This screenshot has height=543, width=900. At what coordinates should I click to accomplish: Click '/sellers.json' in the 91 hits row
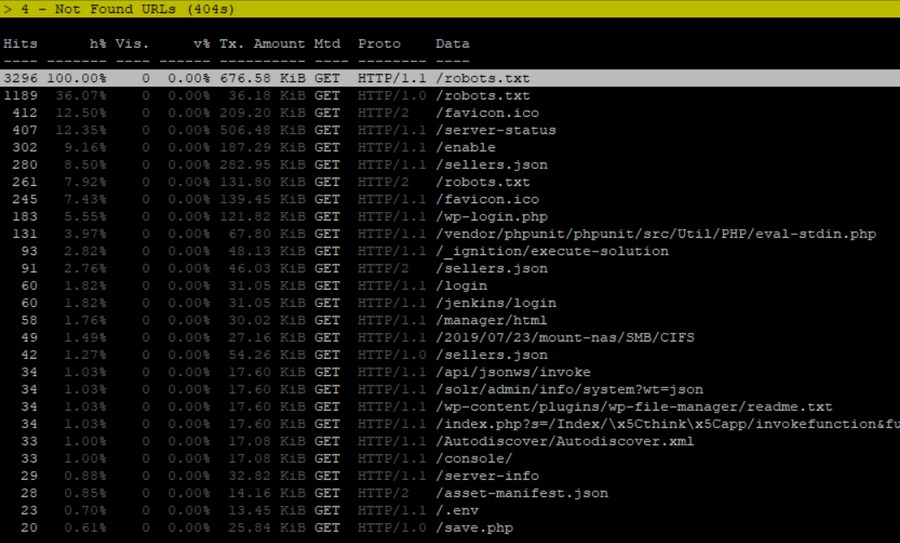pyautogui.click(x=491, y=268)
